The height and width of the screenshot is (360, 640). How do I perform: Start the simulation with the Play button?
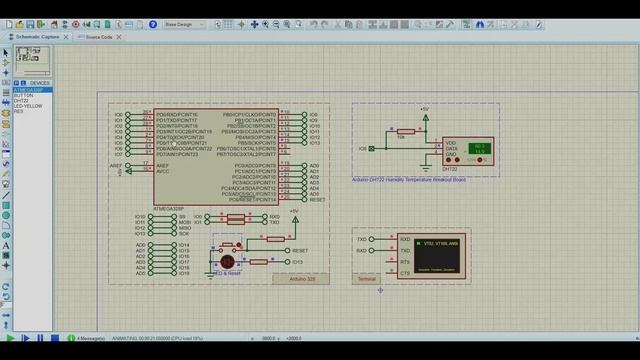click(x=10, y=338)
